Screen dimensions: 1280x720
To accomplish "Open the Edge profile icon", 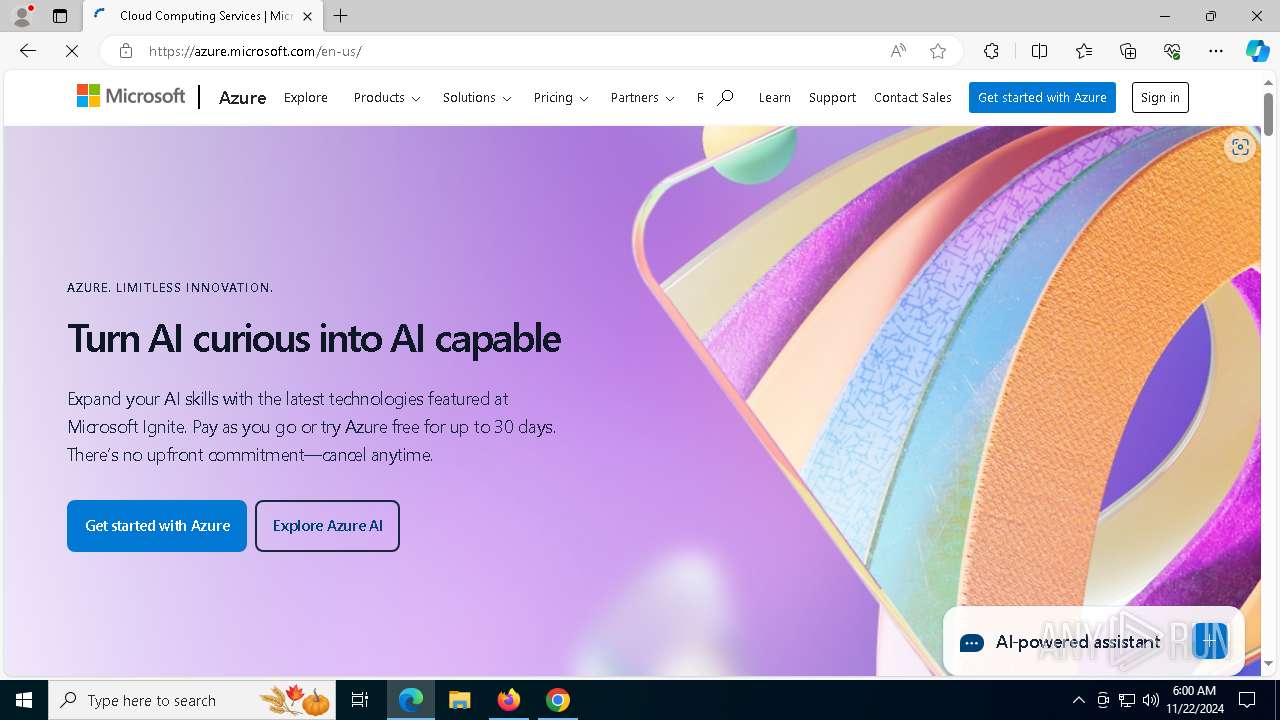I will (x=21, y=16).
